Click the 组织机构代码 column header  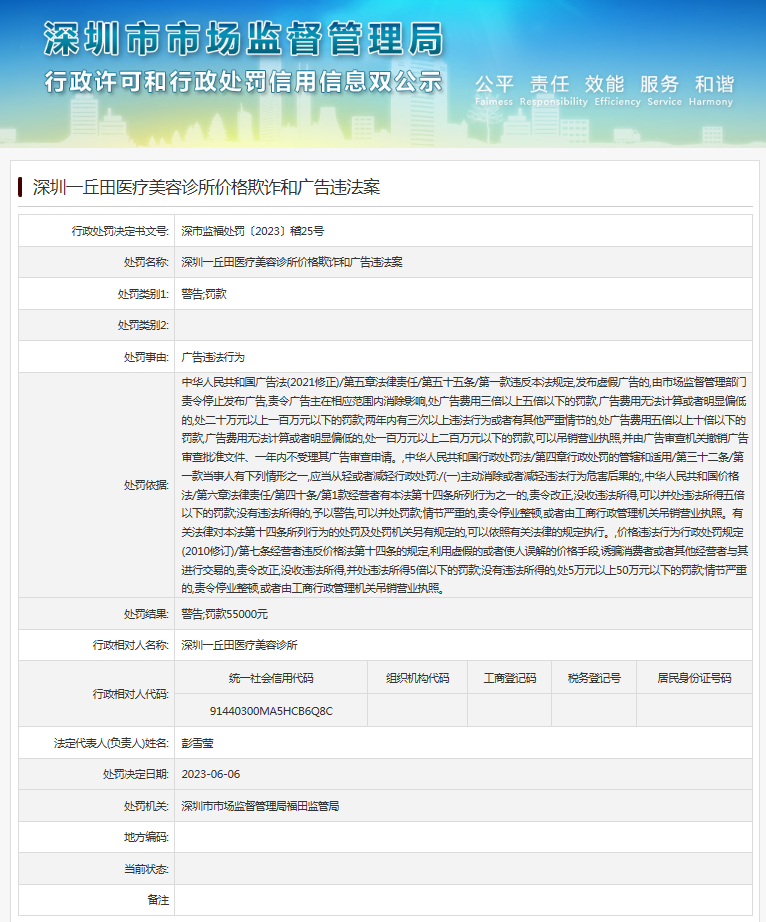[x=417, y=678]
